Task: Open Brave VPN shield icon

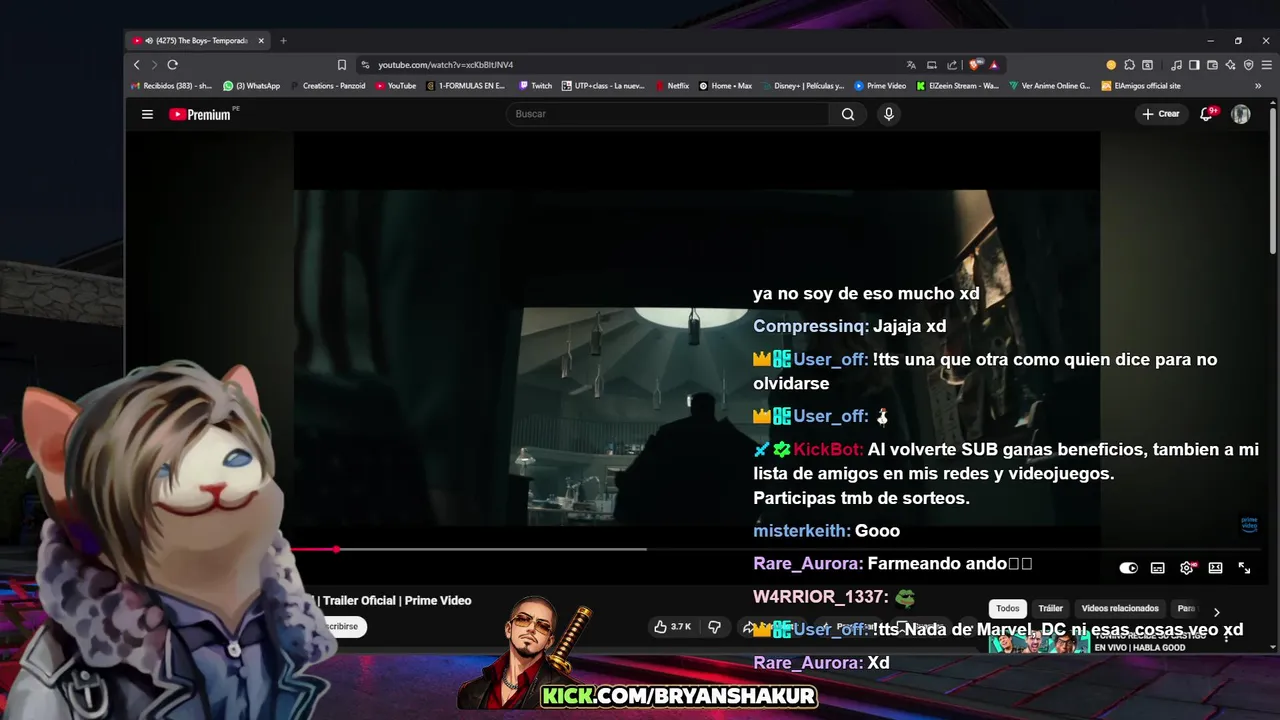Action: click(1248, 65)
